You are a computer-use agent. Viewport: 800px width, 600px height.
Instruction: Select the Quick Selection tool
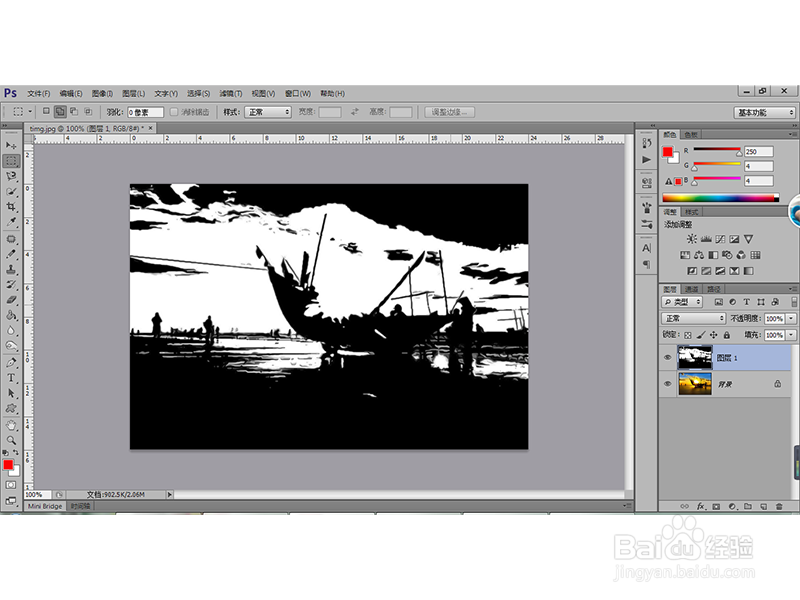(x=11, y=192)
